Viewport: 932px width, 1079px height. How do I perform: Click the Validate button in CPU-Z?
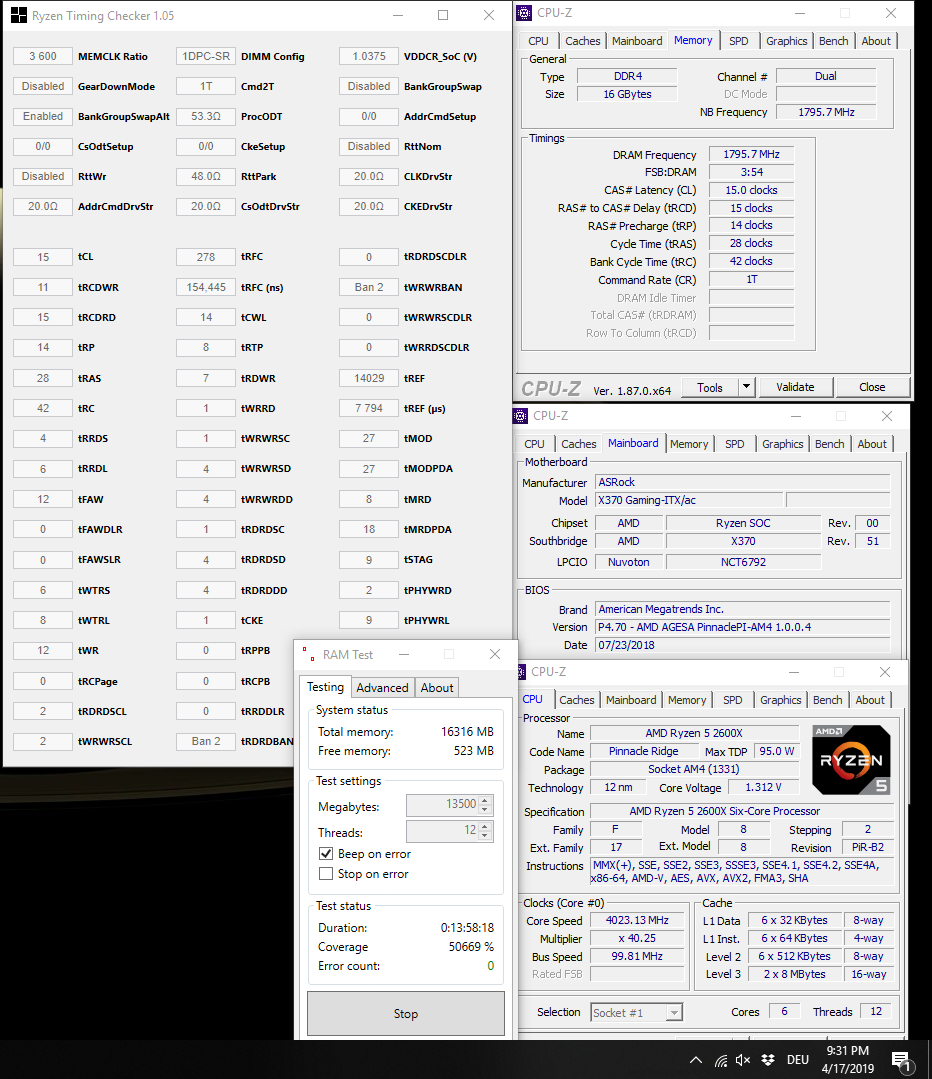click(x=795, y=387)
